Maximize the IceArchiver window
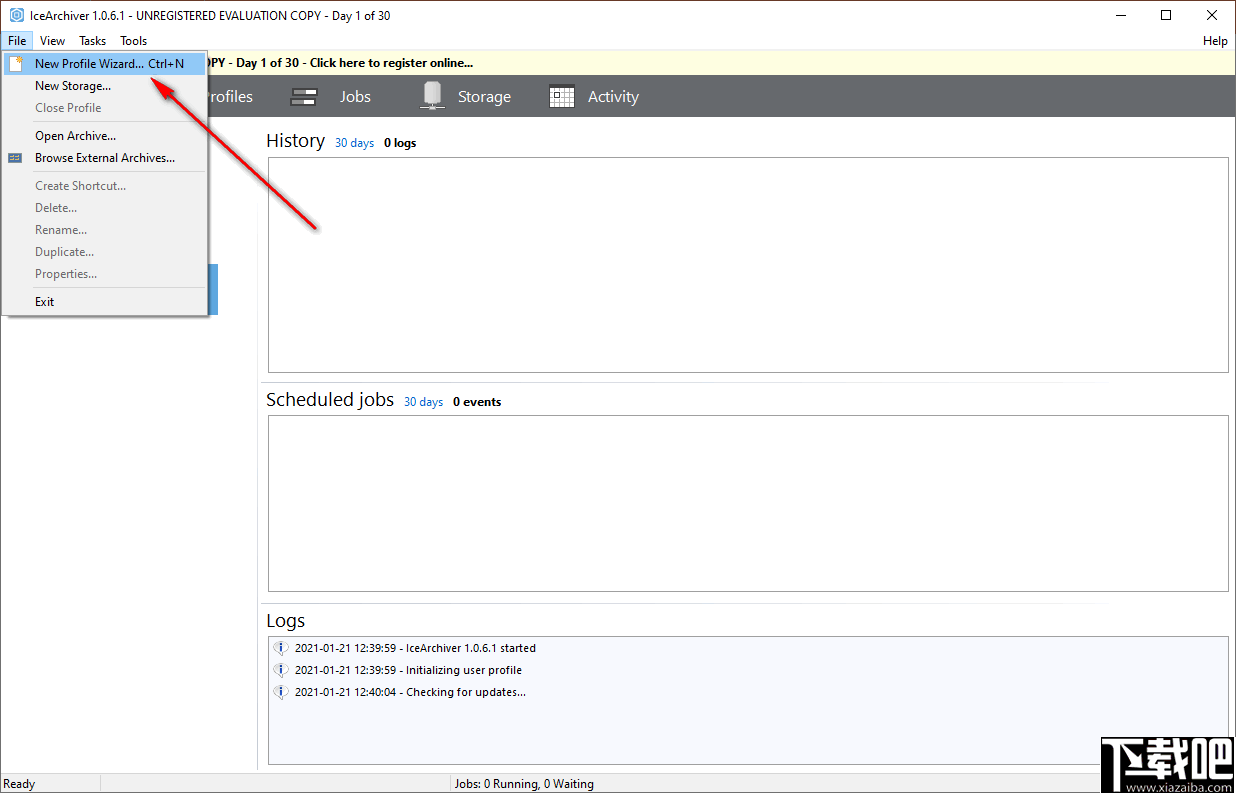Viewport: 1236px width, 793px height. coord(1166,15)
